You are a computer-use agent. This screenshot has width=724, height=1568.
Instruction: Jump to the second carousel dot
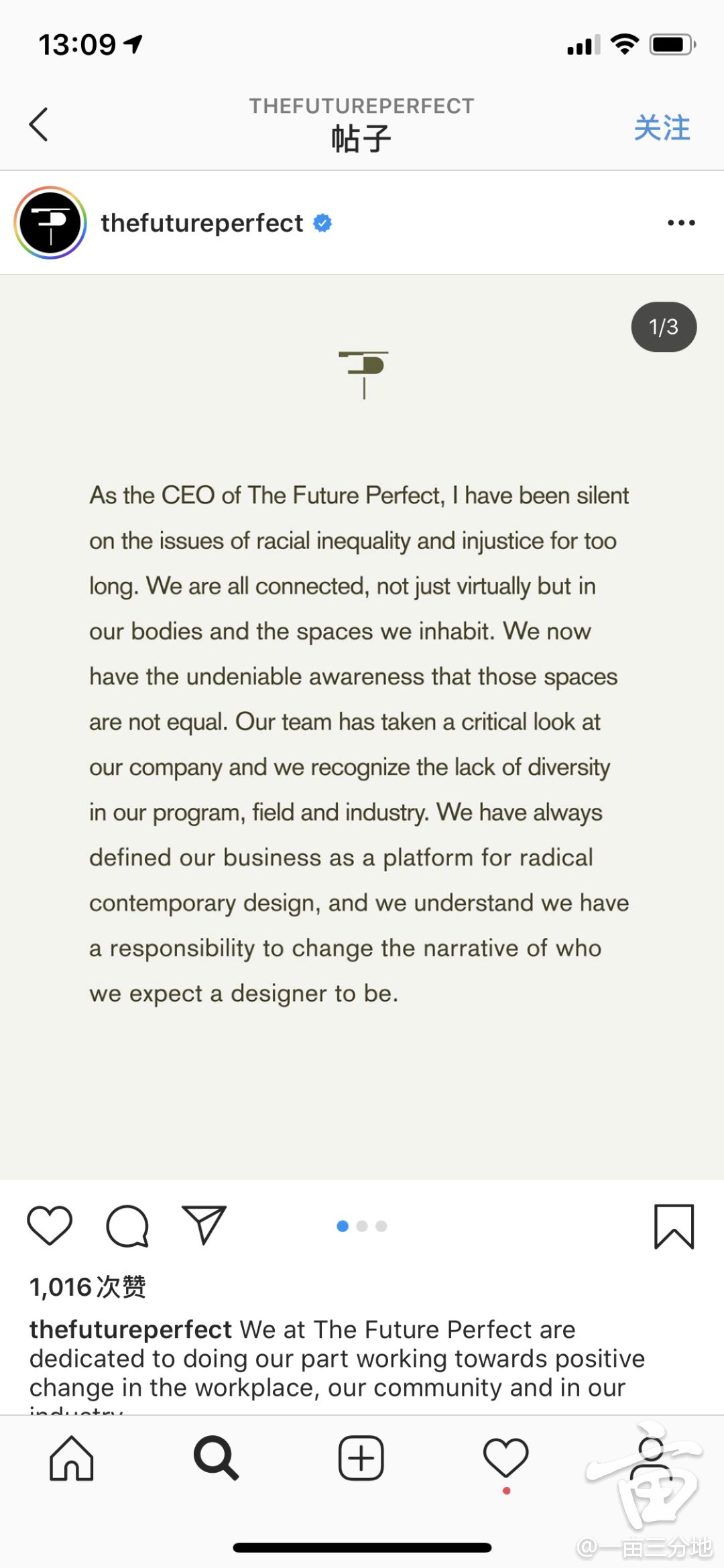point(362,1226)
